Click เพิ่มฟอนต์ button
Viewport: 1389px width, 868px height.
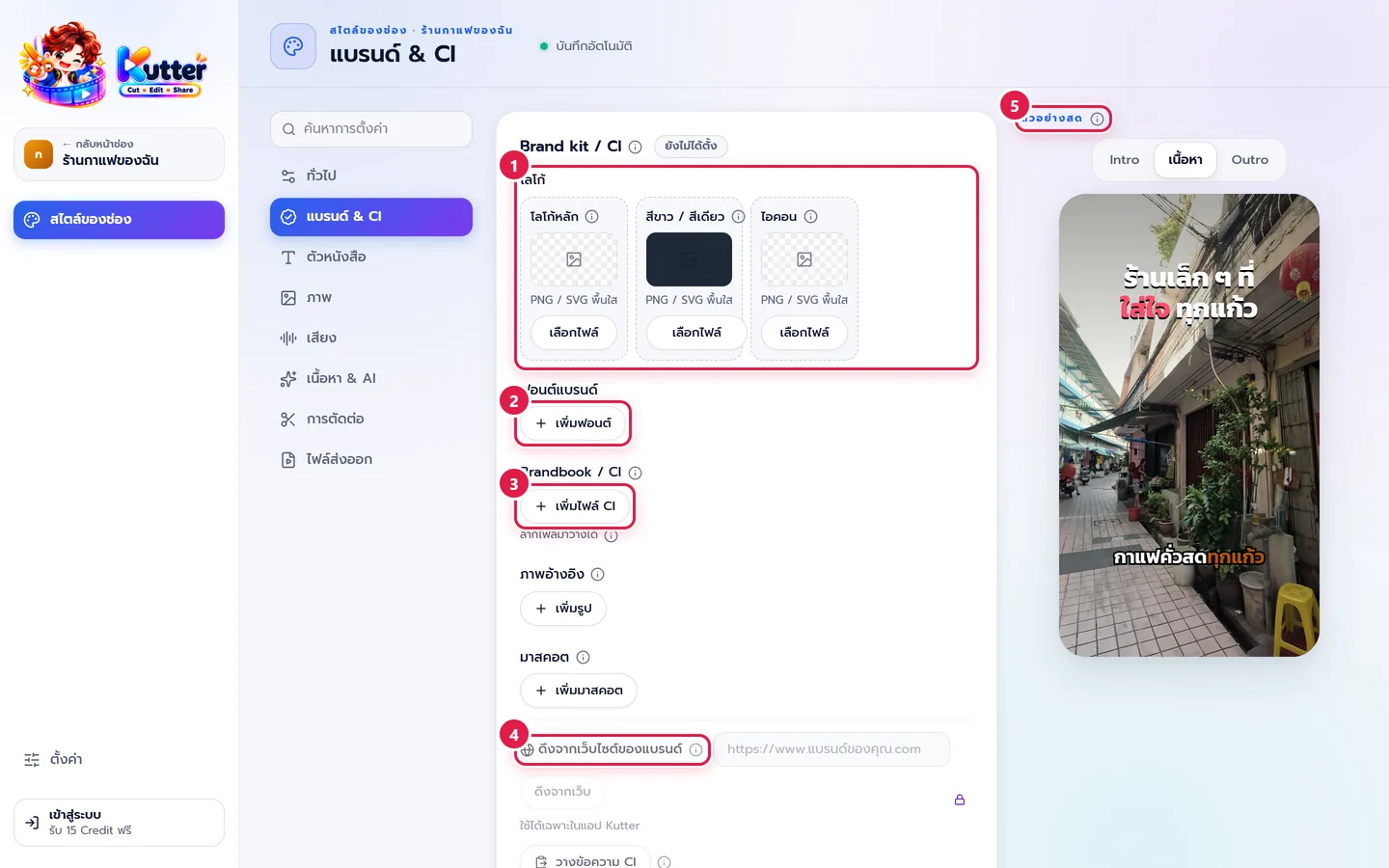573,423
